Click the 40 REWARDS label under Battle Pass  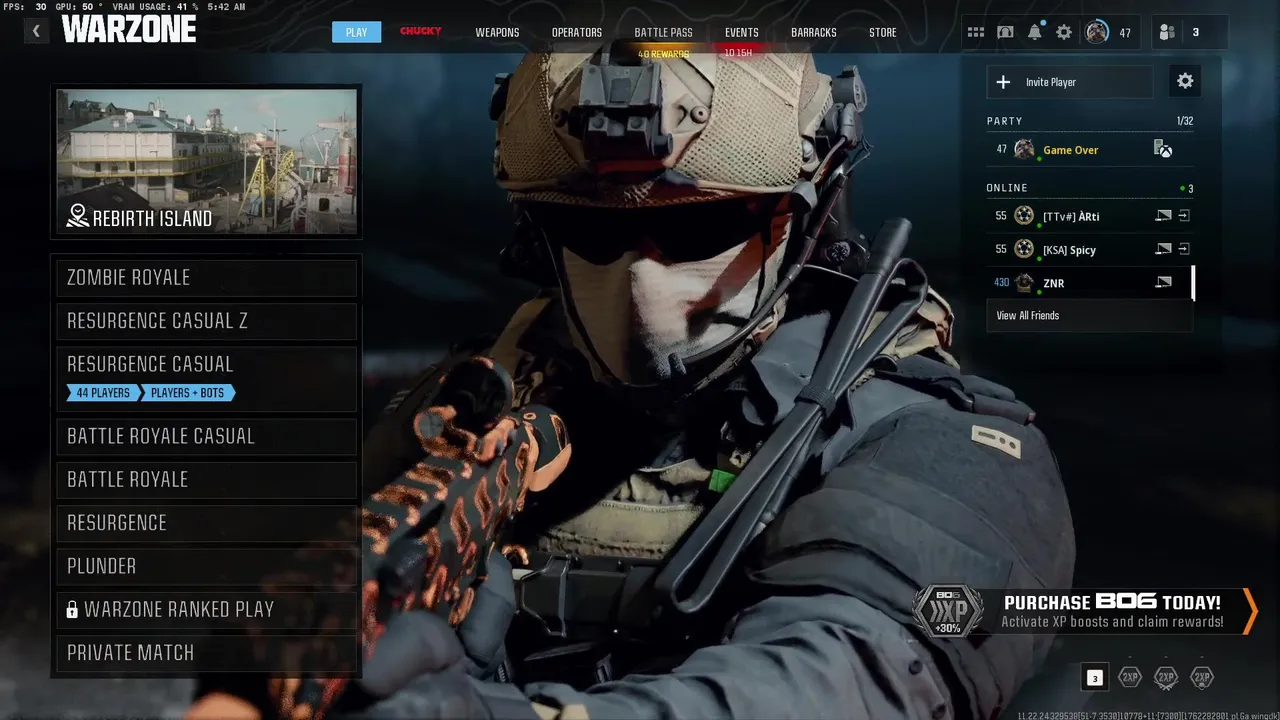point(663,53)
